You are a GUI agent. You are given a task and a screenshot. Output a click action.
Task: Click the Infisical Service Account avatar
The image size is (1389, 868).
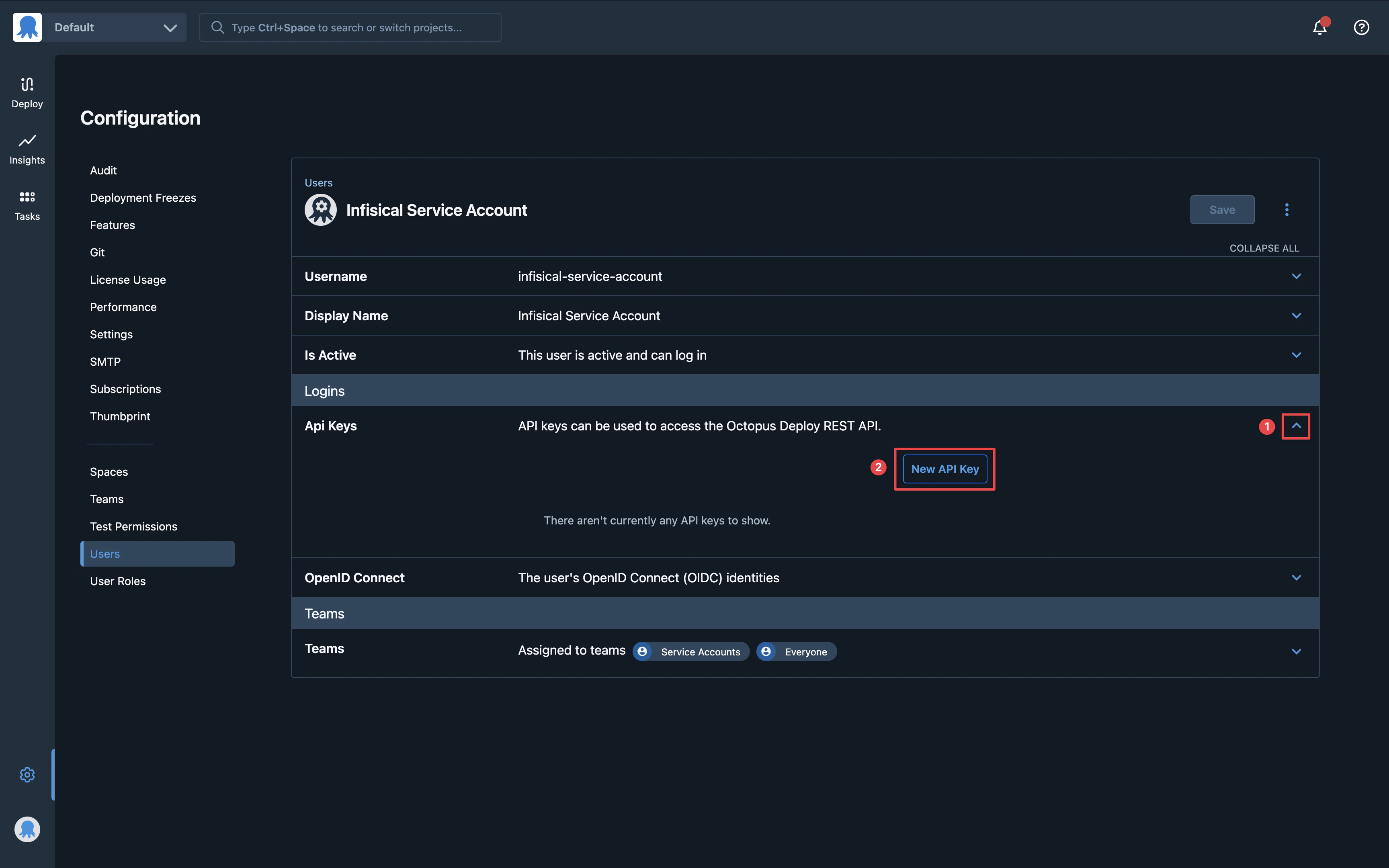pos(320,209)
